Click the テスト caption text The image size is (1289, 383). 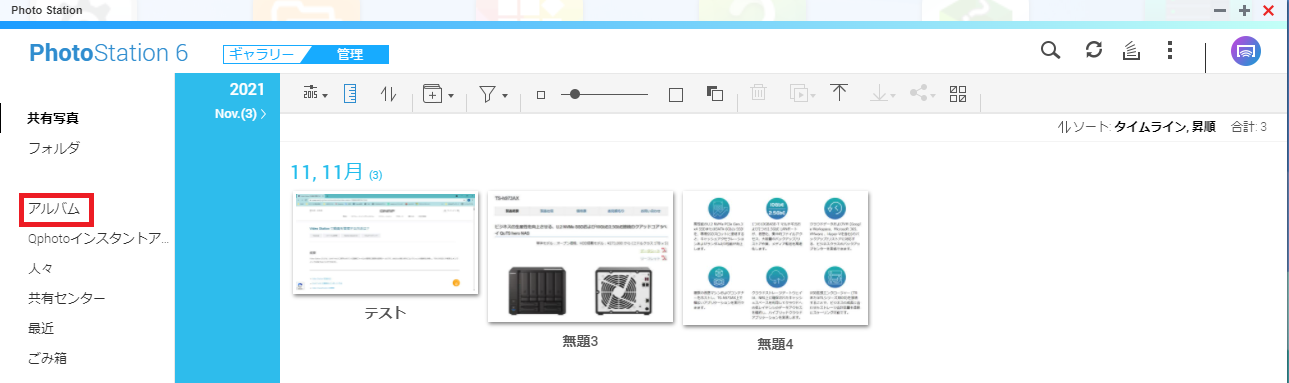click(385, 312)
